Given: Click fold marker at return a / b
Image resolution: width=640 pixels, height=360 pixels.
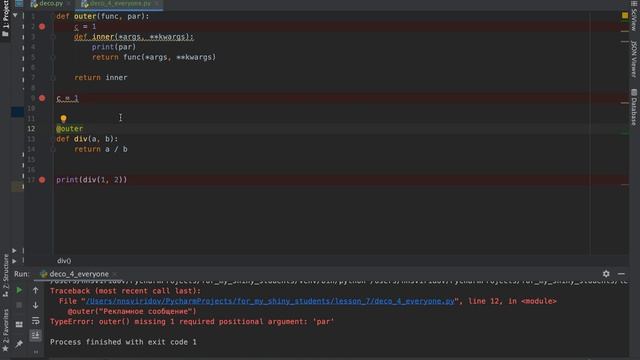Looking at the screenshot, I should point(53,149).
